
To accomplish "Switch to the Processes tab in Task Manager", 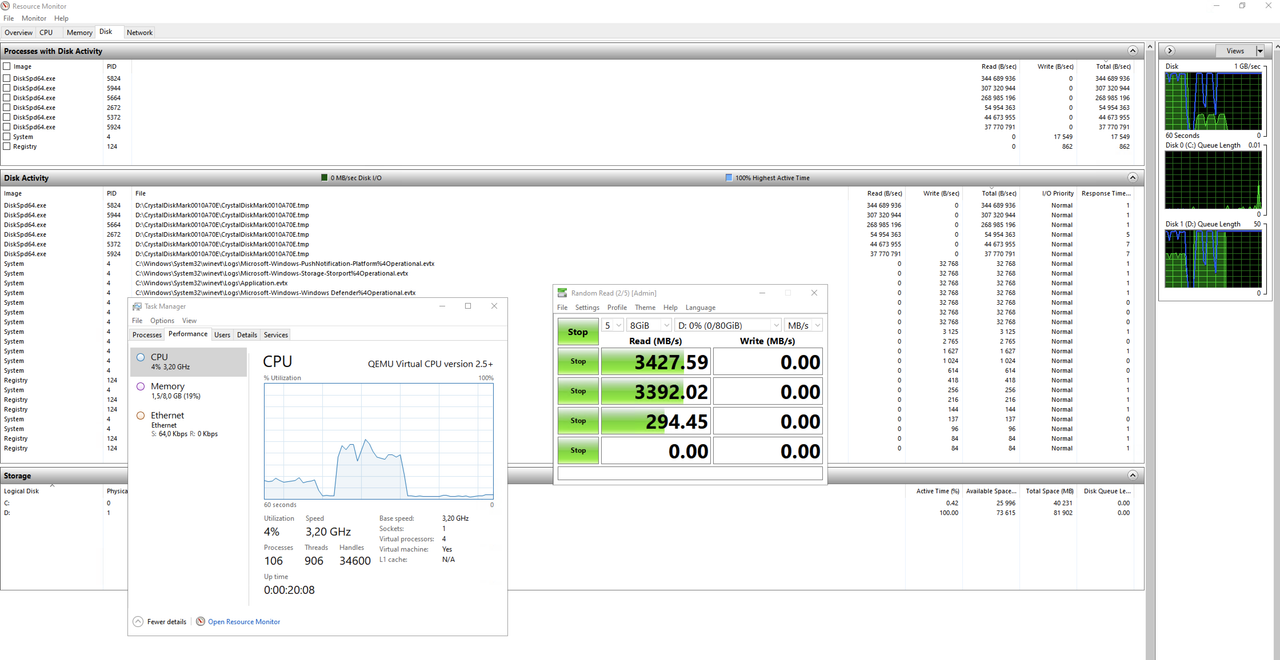I will (147, 335).
